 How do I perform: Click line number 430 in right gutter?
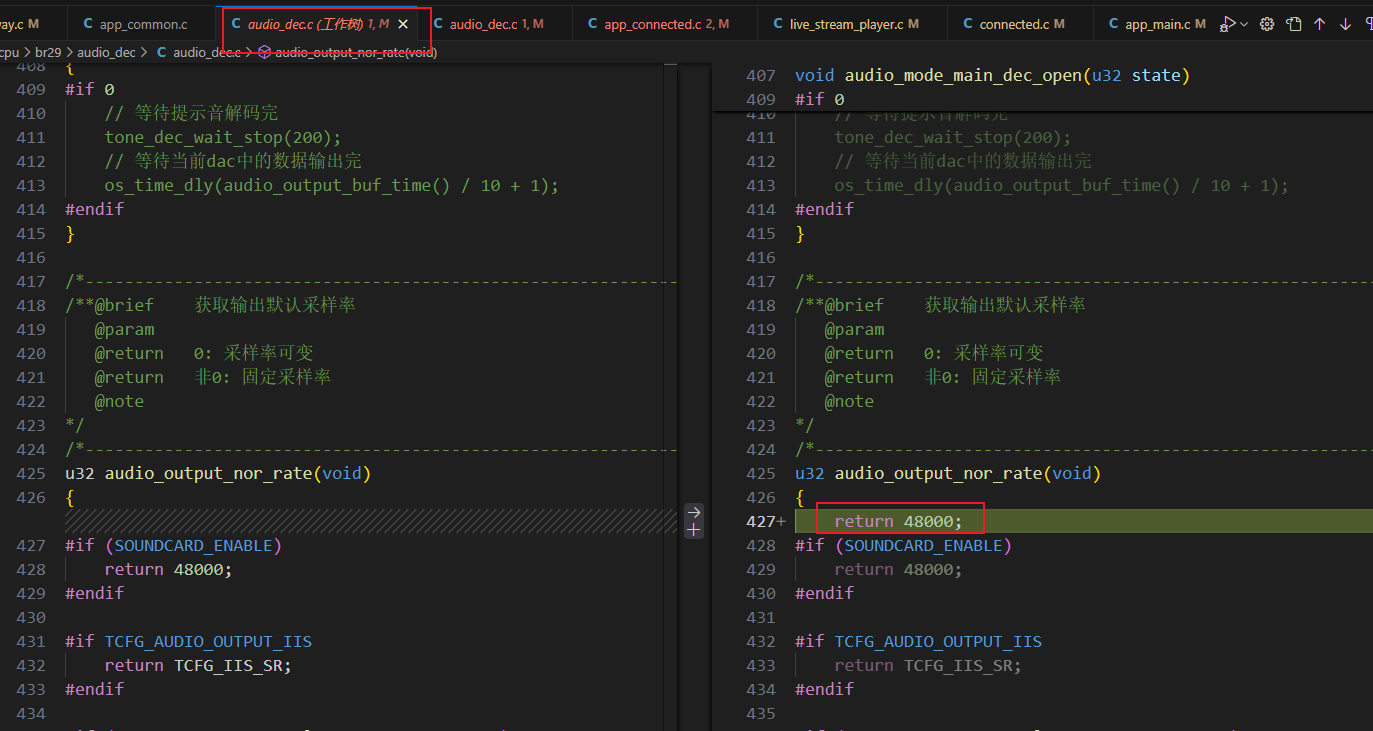761,593
